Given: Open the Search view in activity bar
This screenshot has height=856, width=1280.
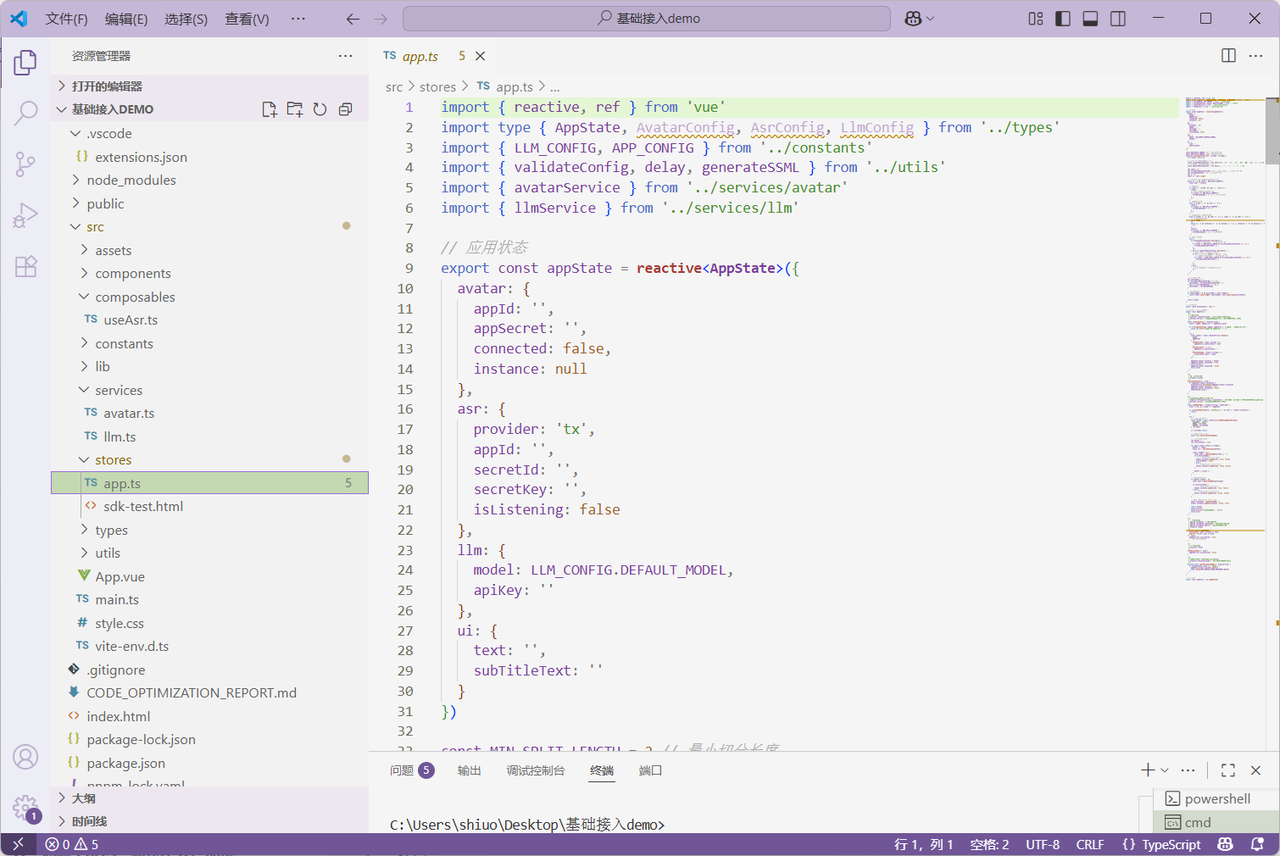Looking at the screenshot, I should [x=26, y=113].
